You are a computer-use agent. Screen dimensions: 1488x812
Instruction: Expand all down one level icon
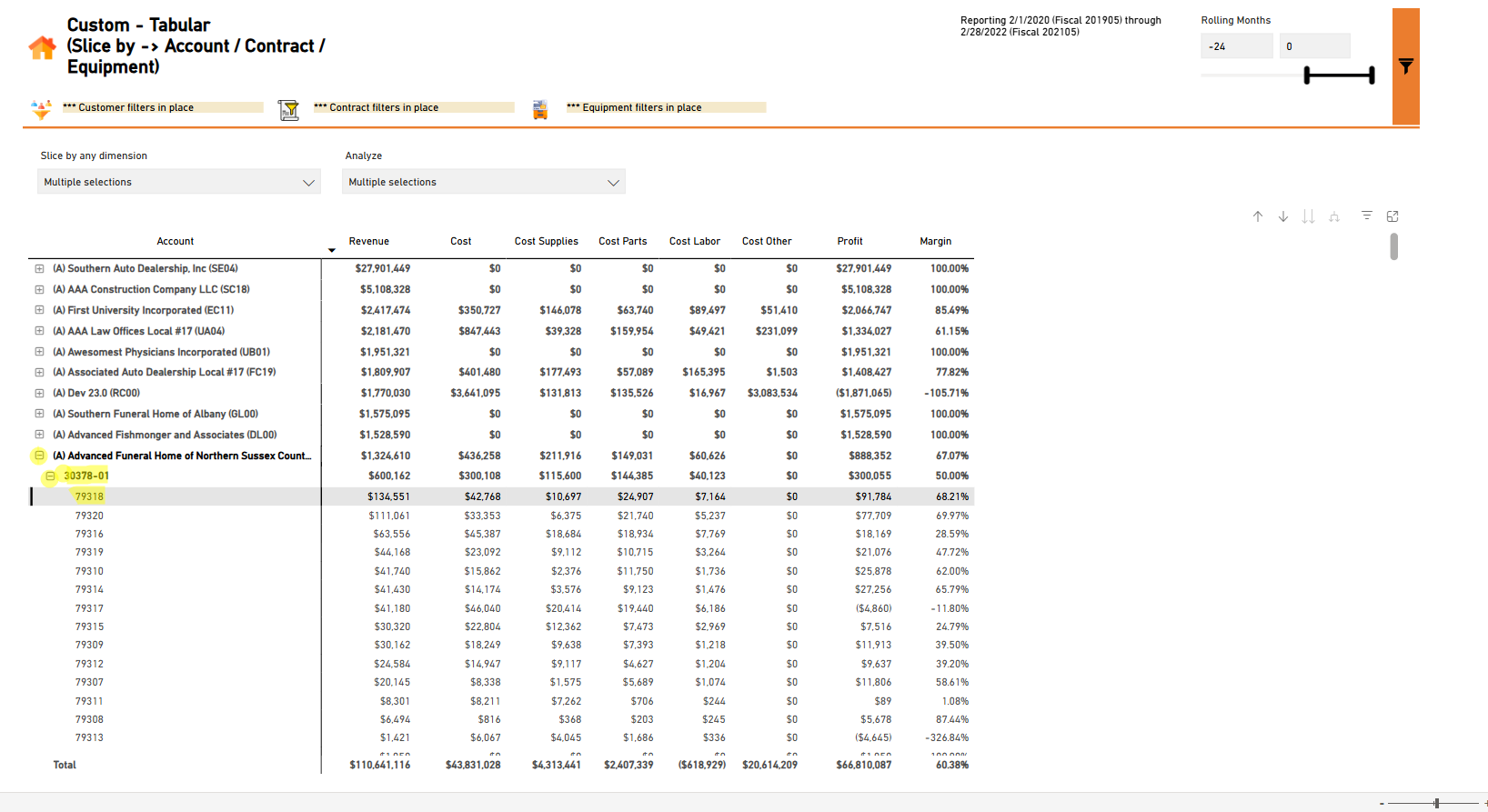click(1334, 216)
